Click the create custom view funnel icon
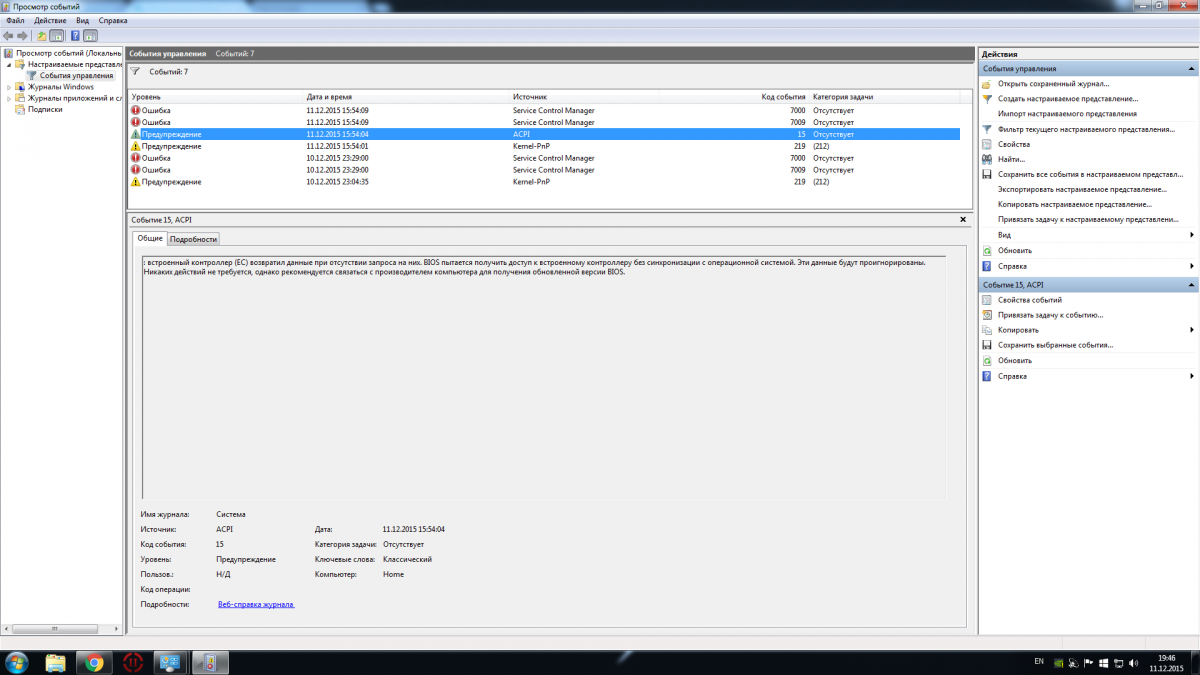Image resolution: width=1200 pixels, height=675 pixels. pyautogui.click(x=987, y=99)
